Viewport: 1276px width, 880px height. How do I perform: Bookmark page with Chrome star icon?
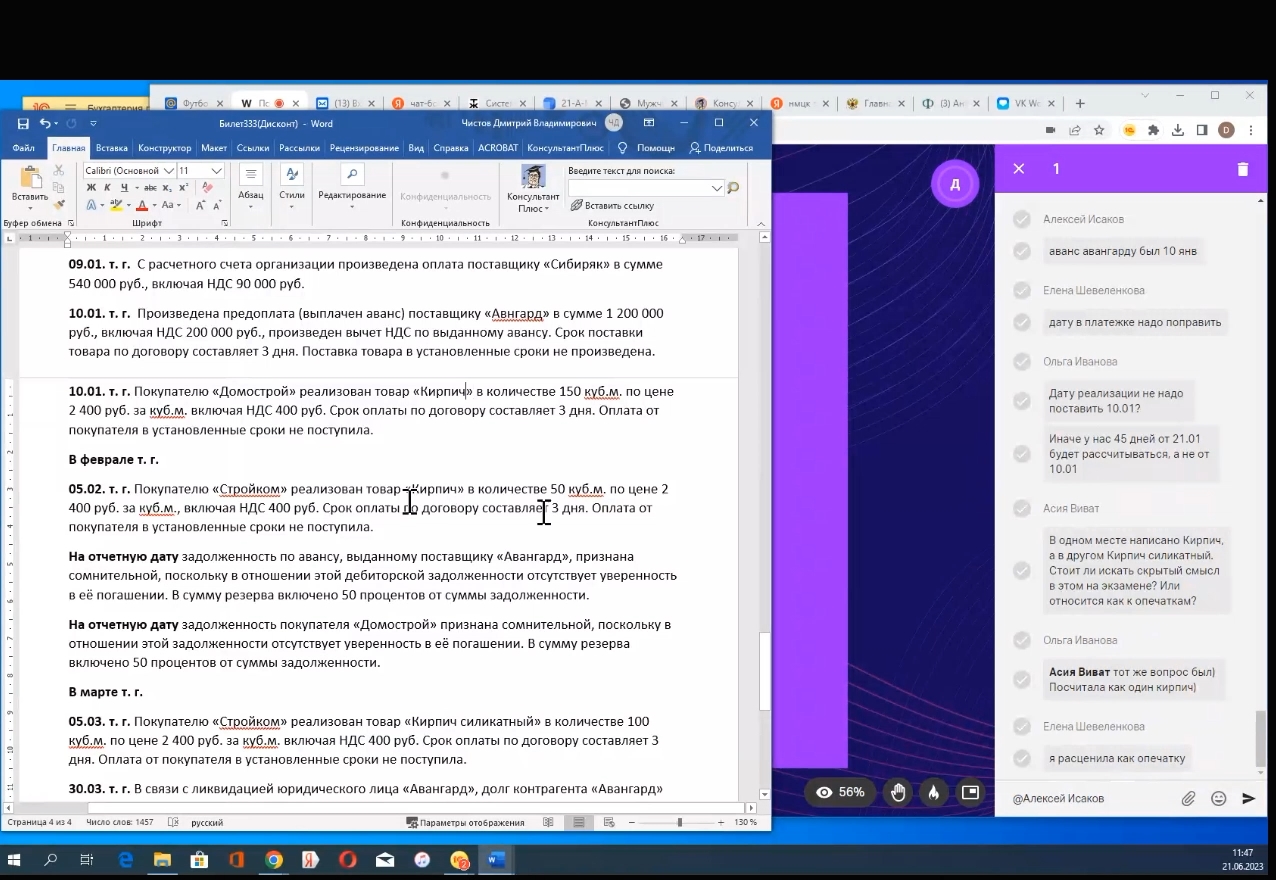coord(1099,130)
